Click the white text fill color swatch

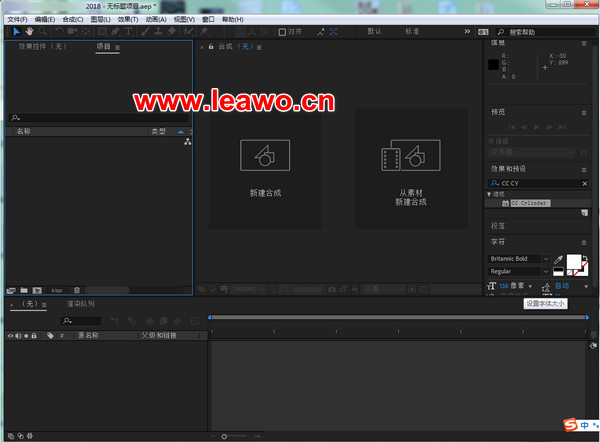click(573, 262)
